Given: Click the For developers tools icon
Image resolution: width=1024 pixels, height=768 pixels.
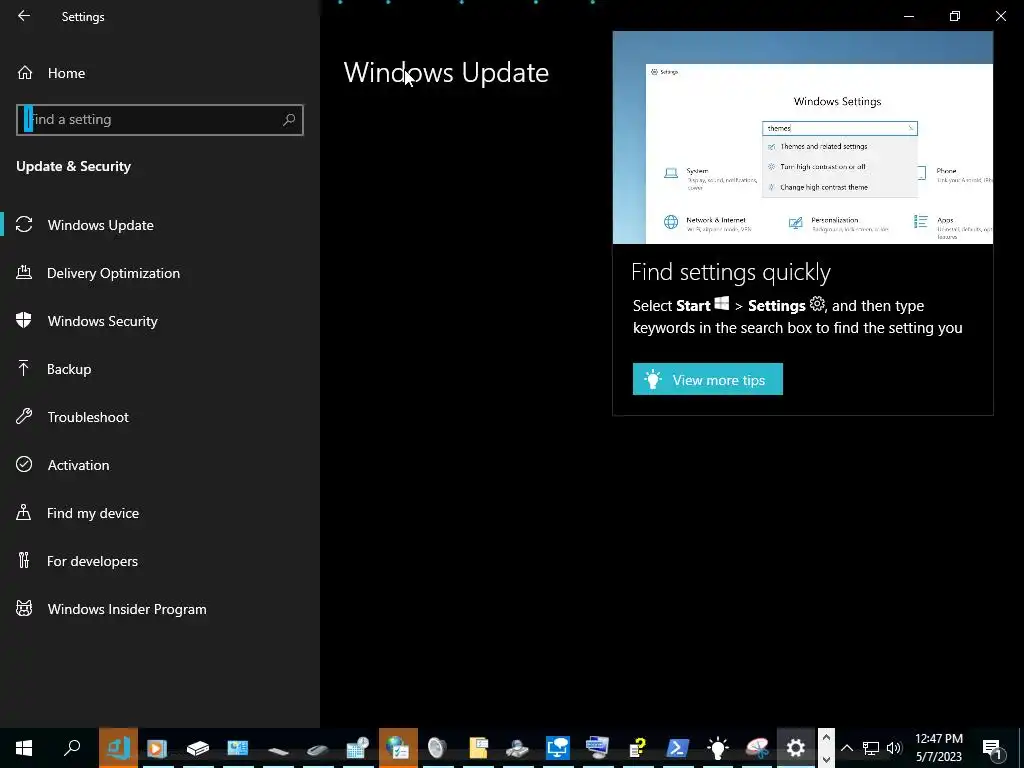Looking at the screenshot, I should coord(24,560).
